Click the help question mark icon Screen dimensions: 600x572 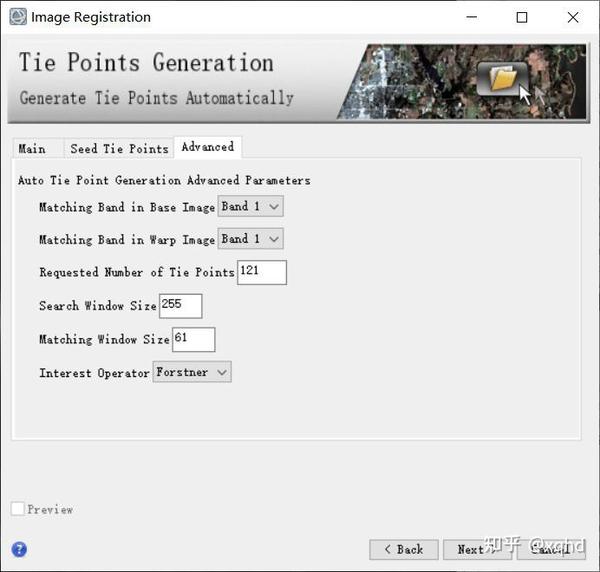coord(19,549)
